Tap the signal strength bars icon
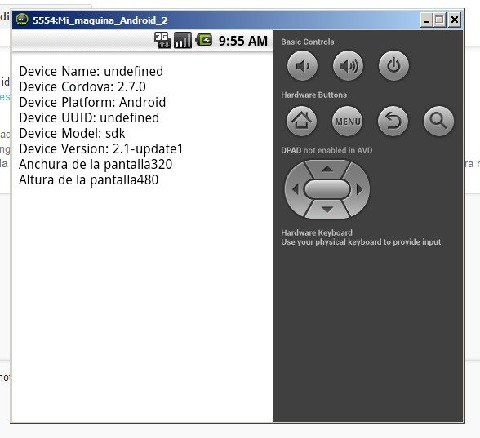The height and width of the screenshot is (438, 480). (x=183, y=40)
